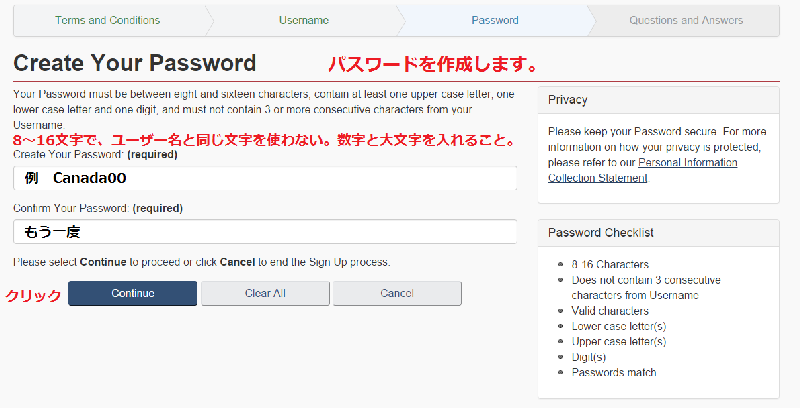Click the Passwords match checklist item
Viewport: 800px width, 408px height.
click(614, 372)
